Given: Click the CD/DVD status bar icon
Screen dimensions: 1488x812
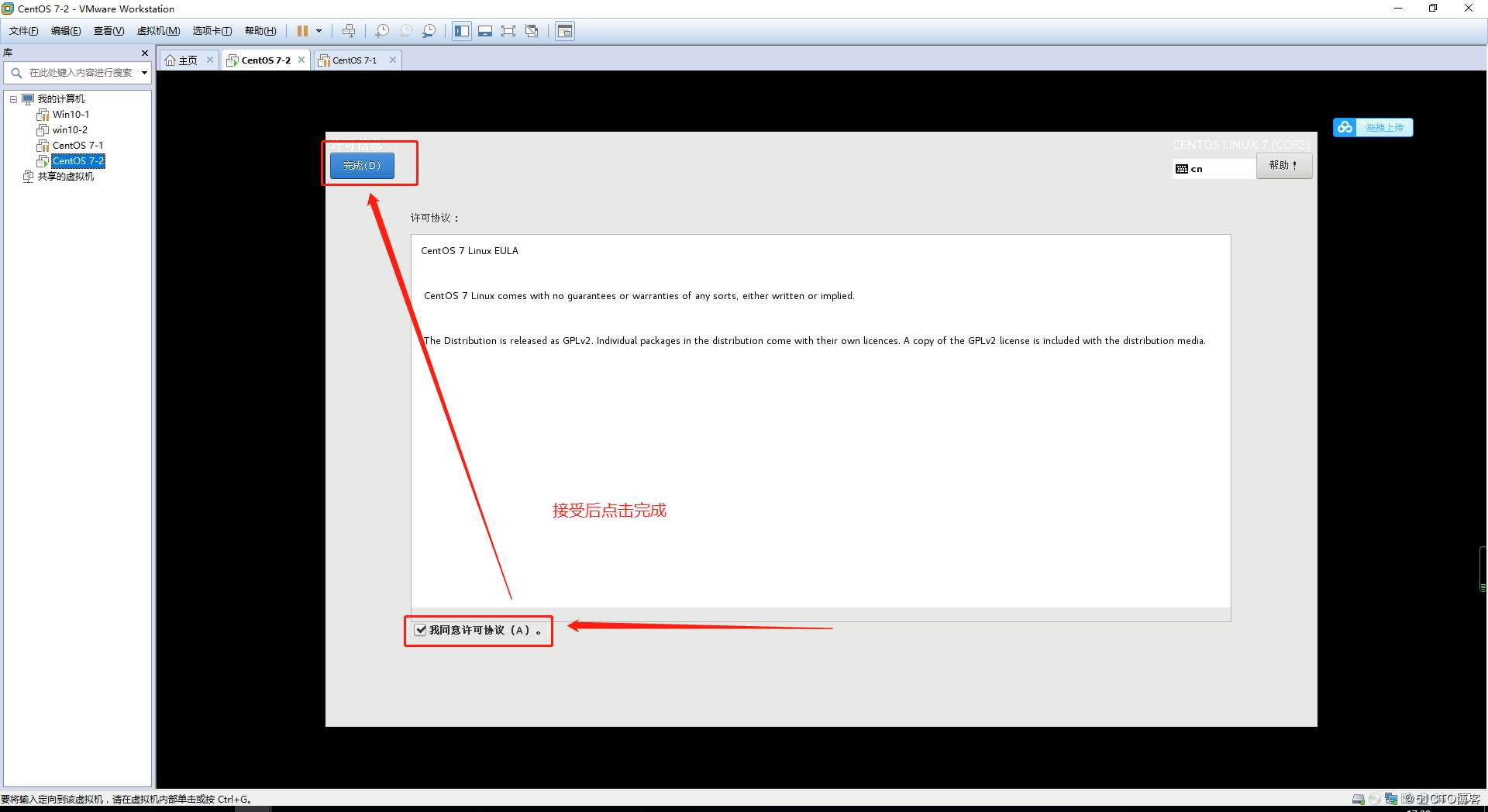Looking at the screenshot, I should point(1375,799).
